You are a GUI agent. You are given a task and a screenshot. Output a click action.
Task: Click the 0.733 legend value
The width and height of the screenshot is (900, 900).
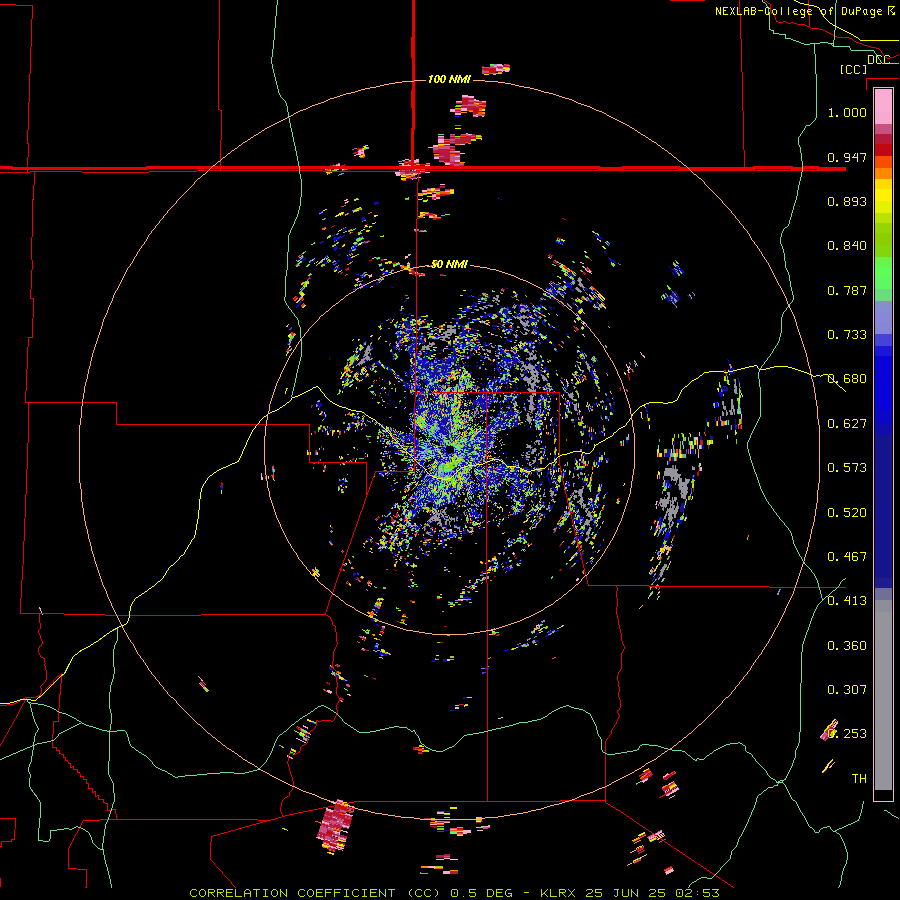click(x=847, y=335)
